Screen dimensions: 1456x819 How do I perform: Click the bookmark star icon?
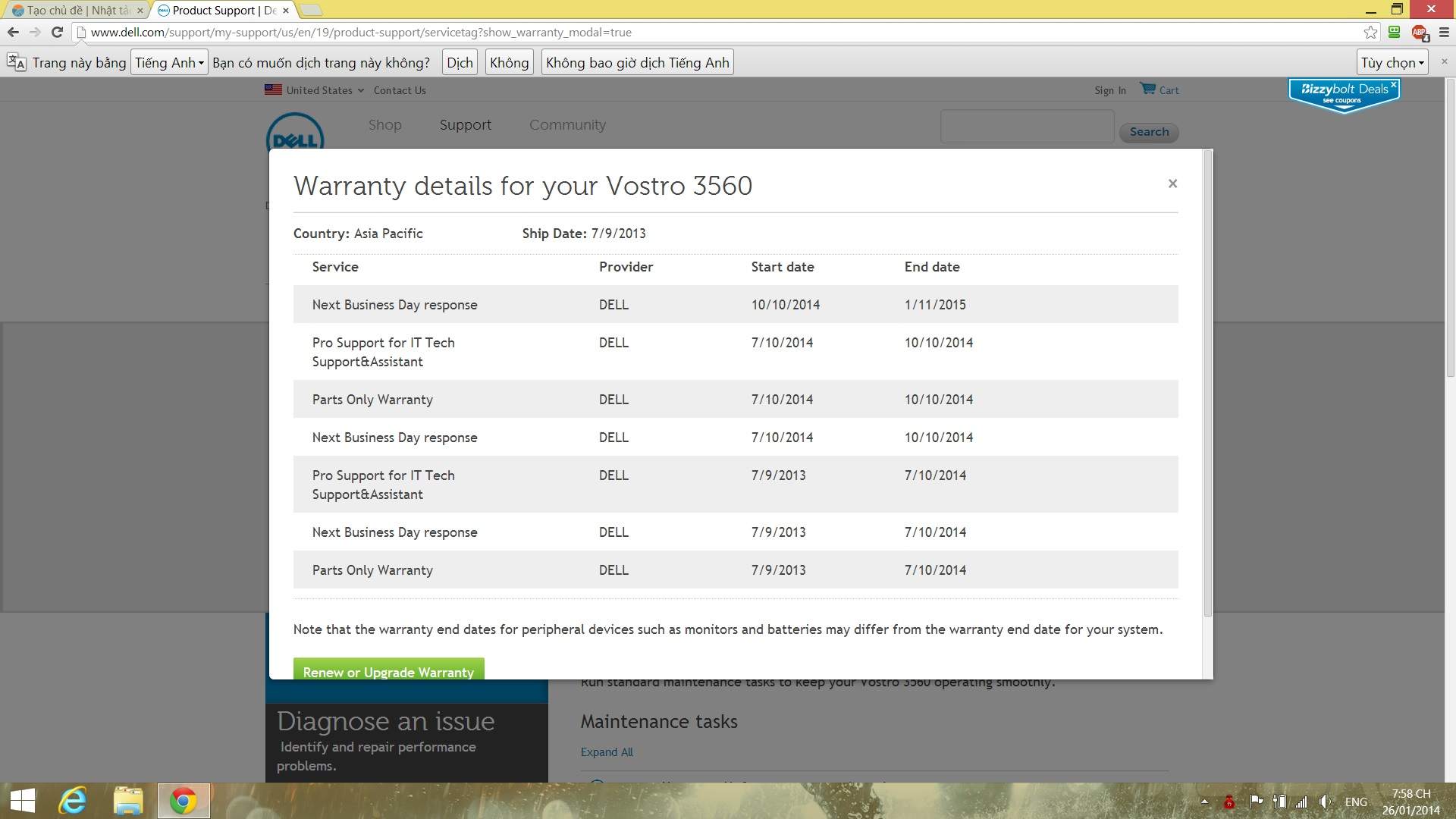[x=1370, y=32]
